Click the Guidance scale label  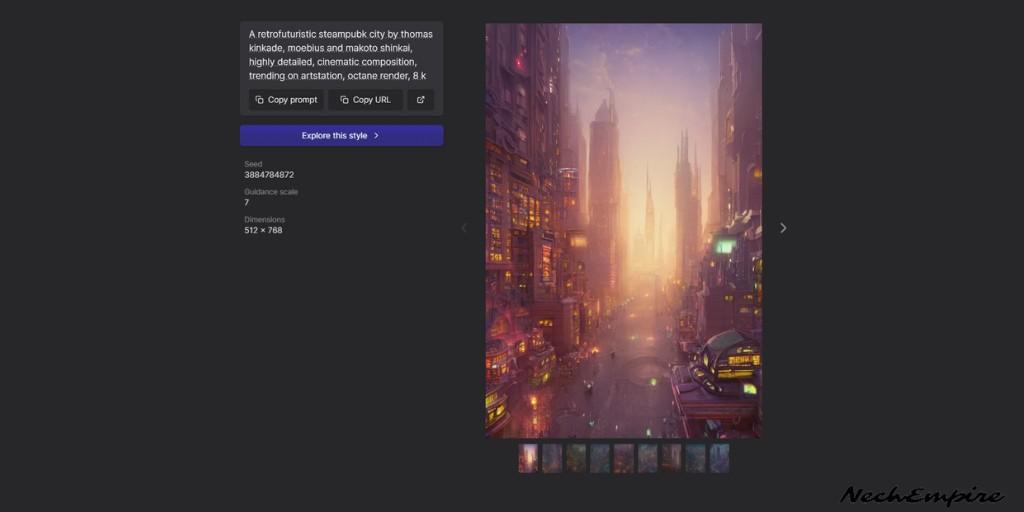pos(271,192)
